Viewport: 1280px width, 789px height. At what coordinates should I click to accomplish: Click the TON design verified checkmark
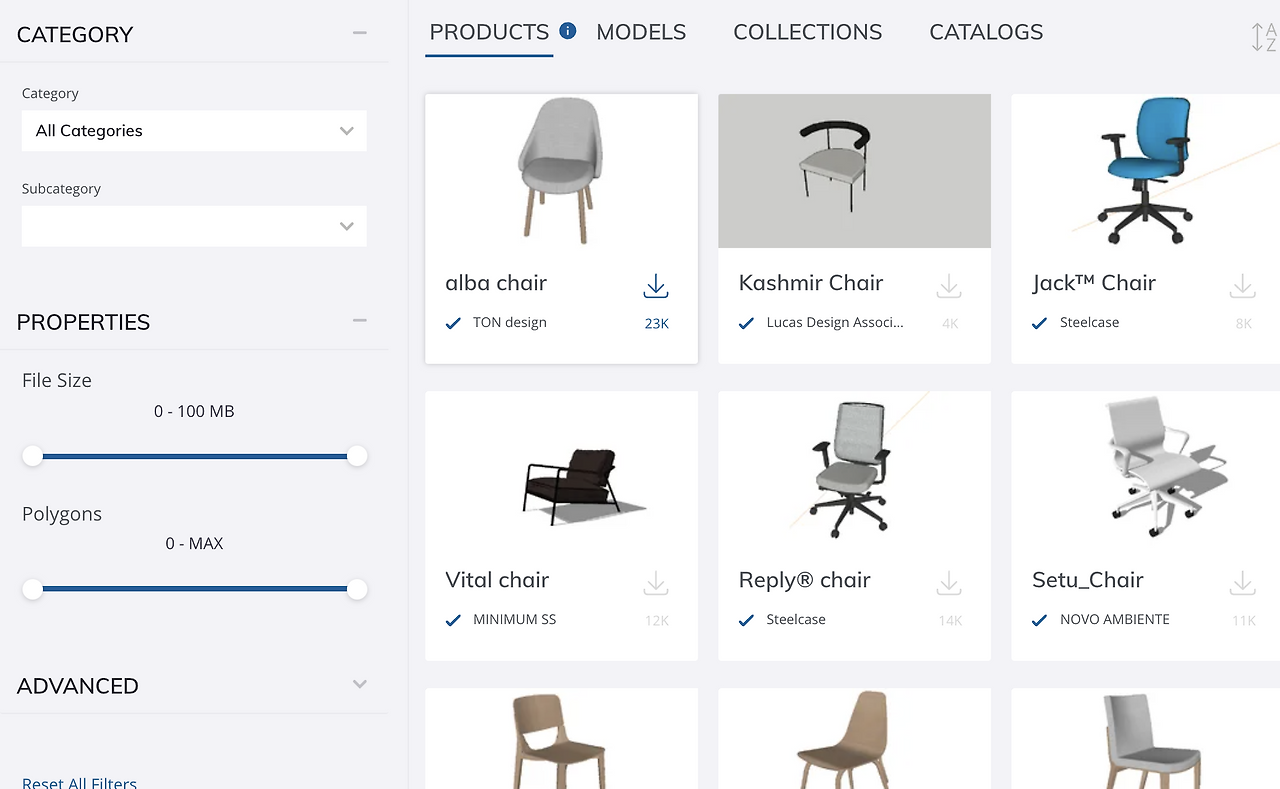453,323
